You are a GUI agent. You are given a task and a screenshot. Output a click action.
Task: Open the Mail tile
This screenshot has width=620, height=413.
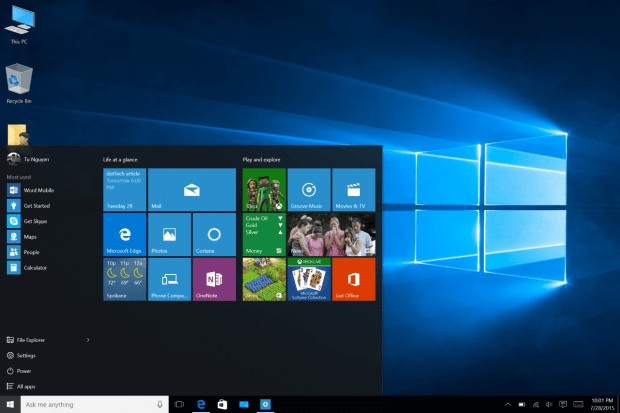pyautogui.click(x=192, y=190)
